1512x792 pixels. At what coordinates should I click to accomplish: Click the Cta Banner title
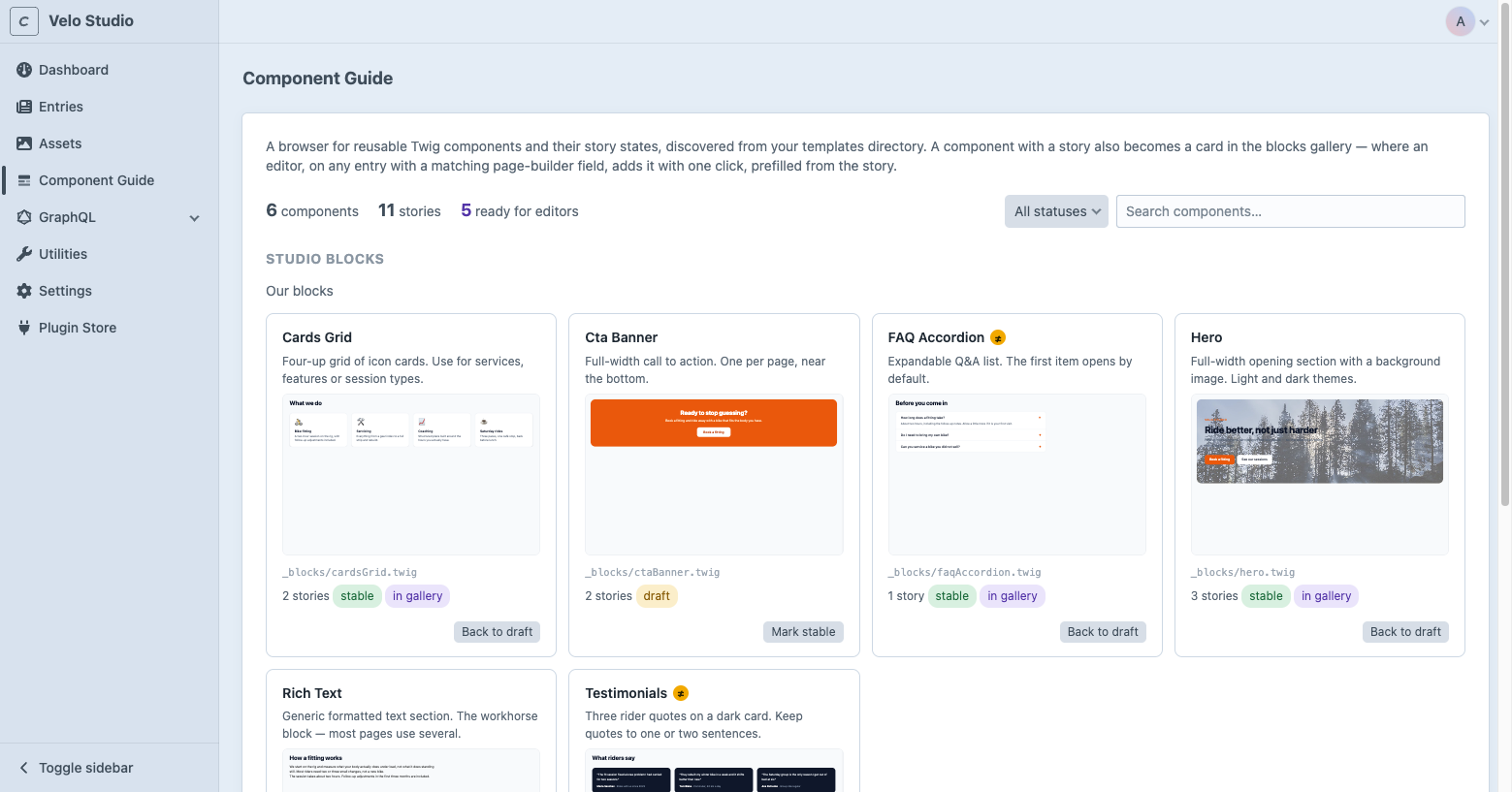point(622,337)
